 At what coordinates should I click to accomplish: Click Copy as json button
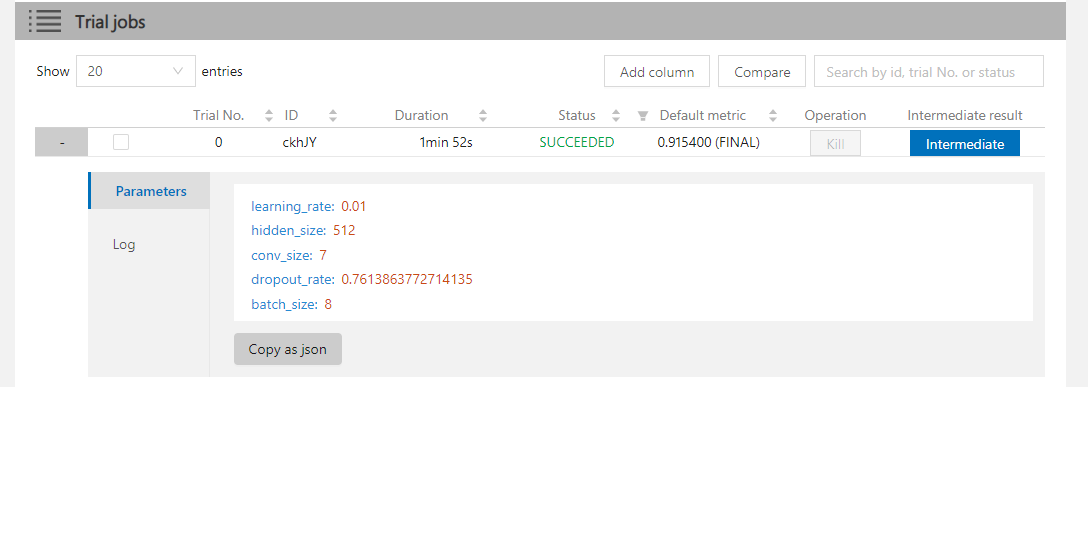click(x=287, y=349)
